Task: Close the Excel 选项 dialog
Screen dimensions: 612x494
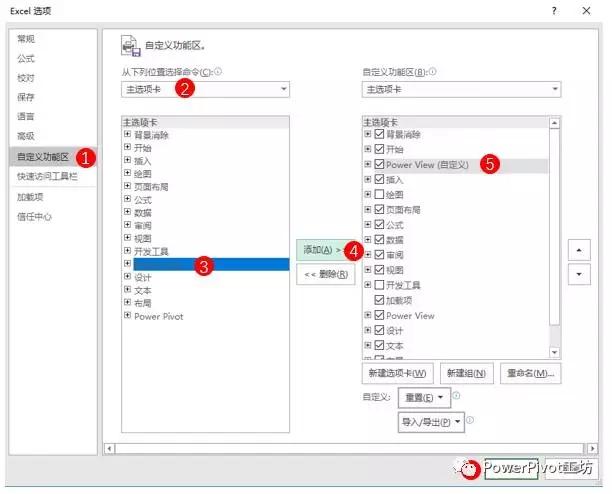Action: pos(586,11)
